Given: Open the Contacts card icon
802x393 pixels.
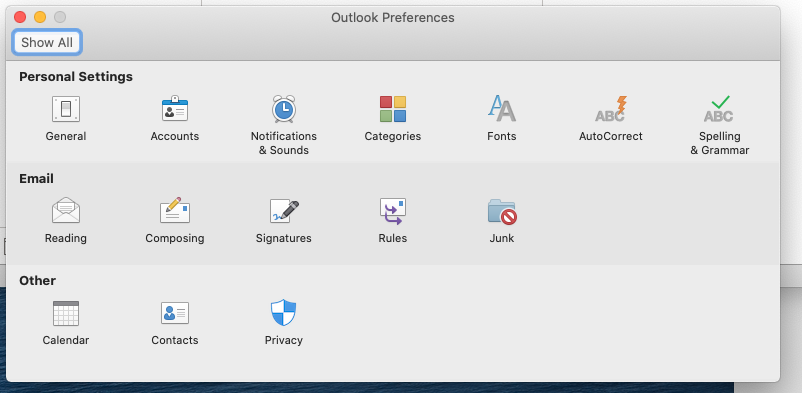Looking at the screenshot, I should coord(174,313).
